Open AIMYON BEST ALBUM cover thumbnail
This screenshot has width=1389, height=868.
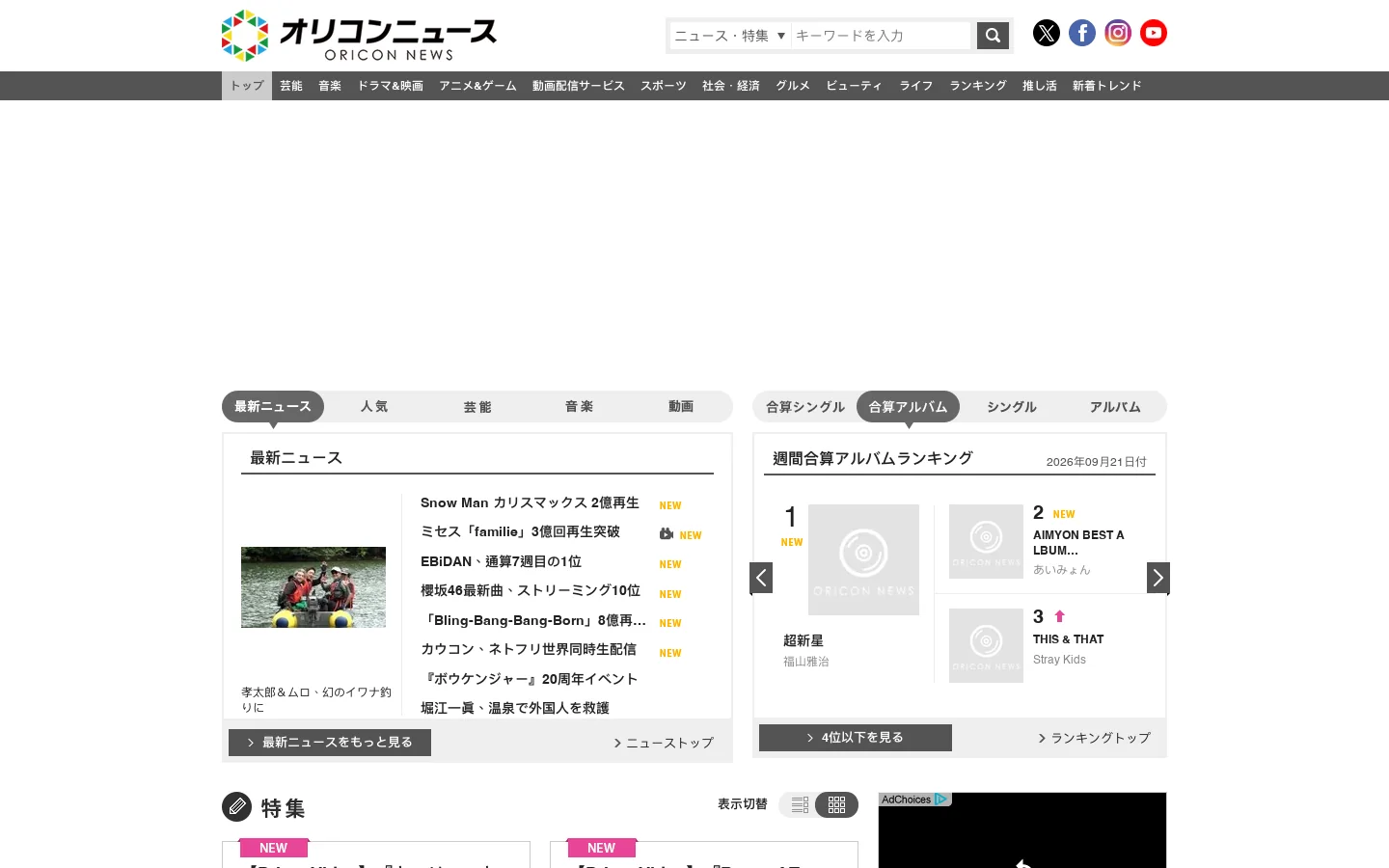[986, 541]
